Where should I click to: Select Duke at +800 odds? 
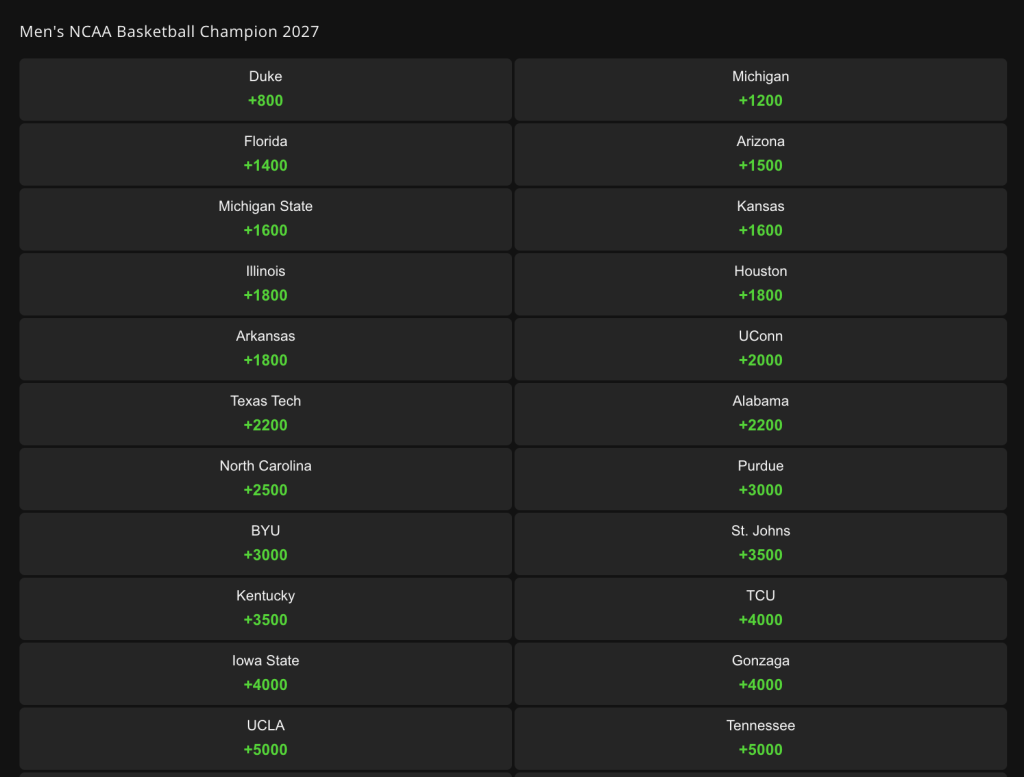[x=265, y=89]
